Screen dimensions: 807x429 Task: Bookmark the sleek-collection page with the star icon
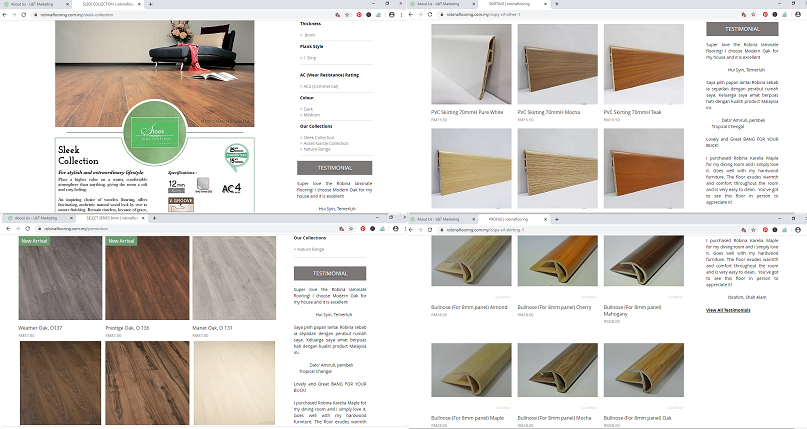pos(347,15)
